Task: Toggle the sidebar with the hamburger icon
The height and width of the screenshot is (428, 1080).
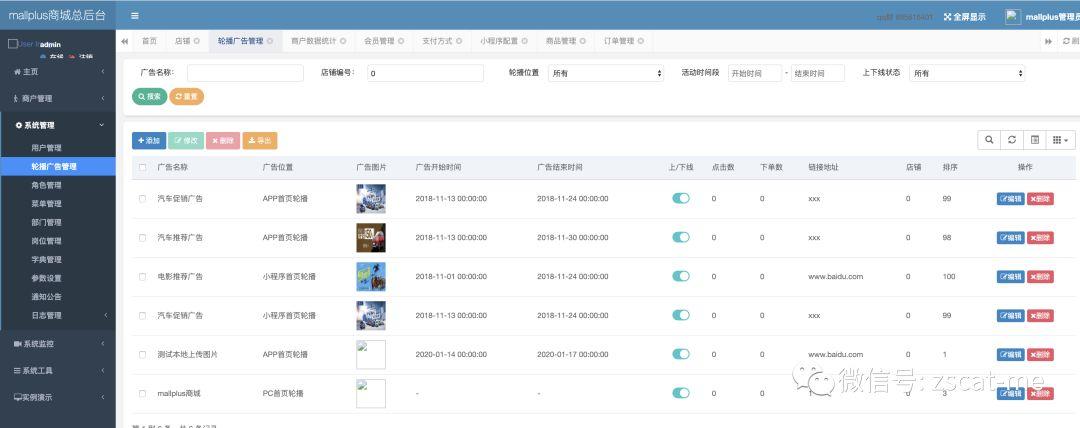Action: click(x=134, y=16)
